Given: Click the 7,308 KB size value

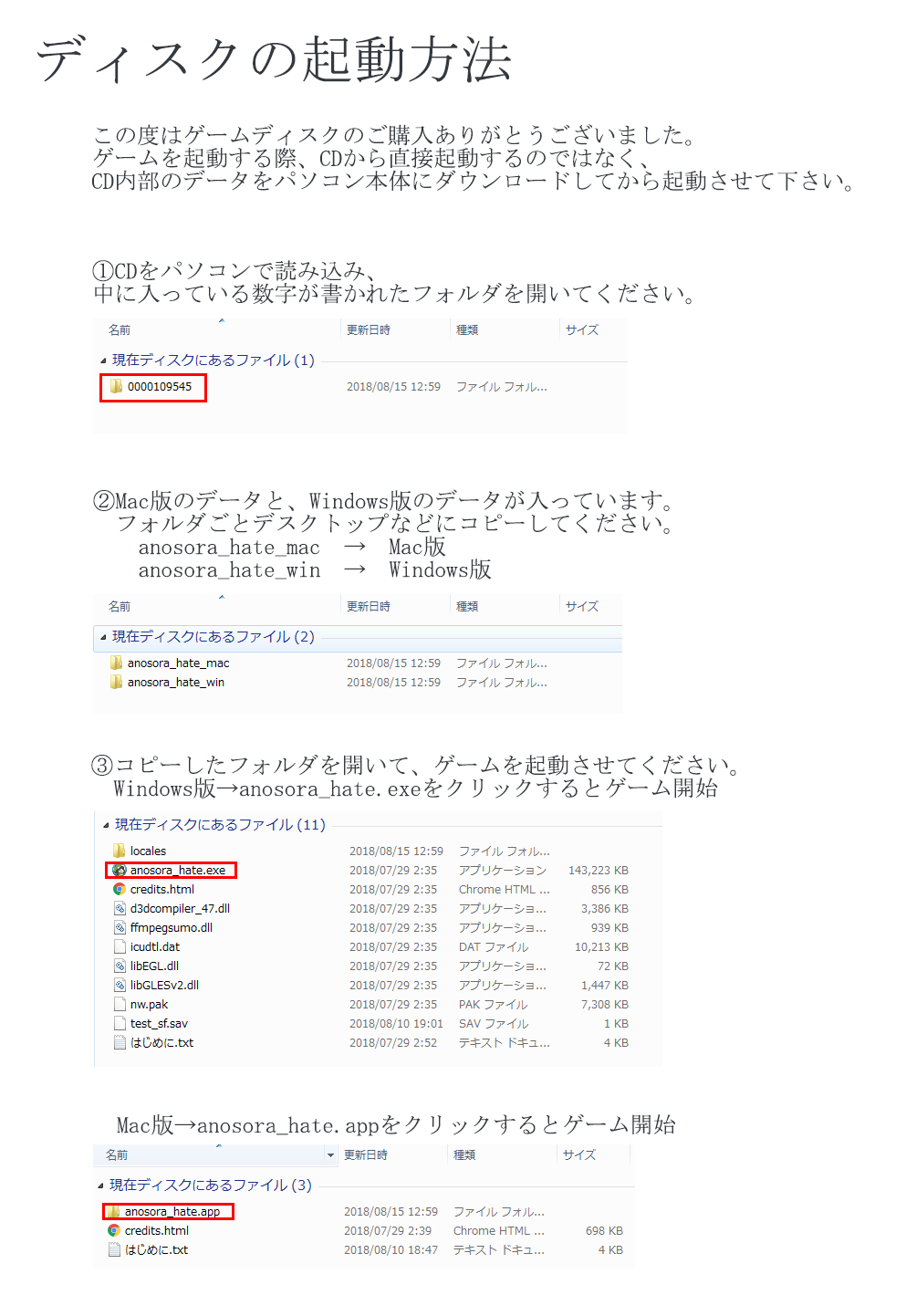Looking at the screenshot, I should (x=605, y=1005).
